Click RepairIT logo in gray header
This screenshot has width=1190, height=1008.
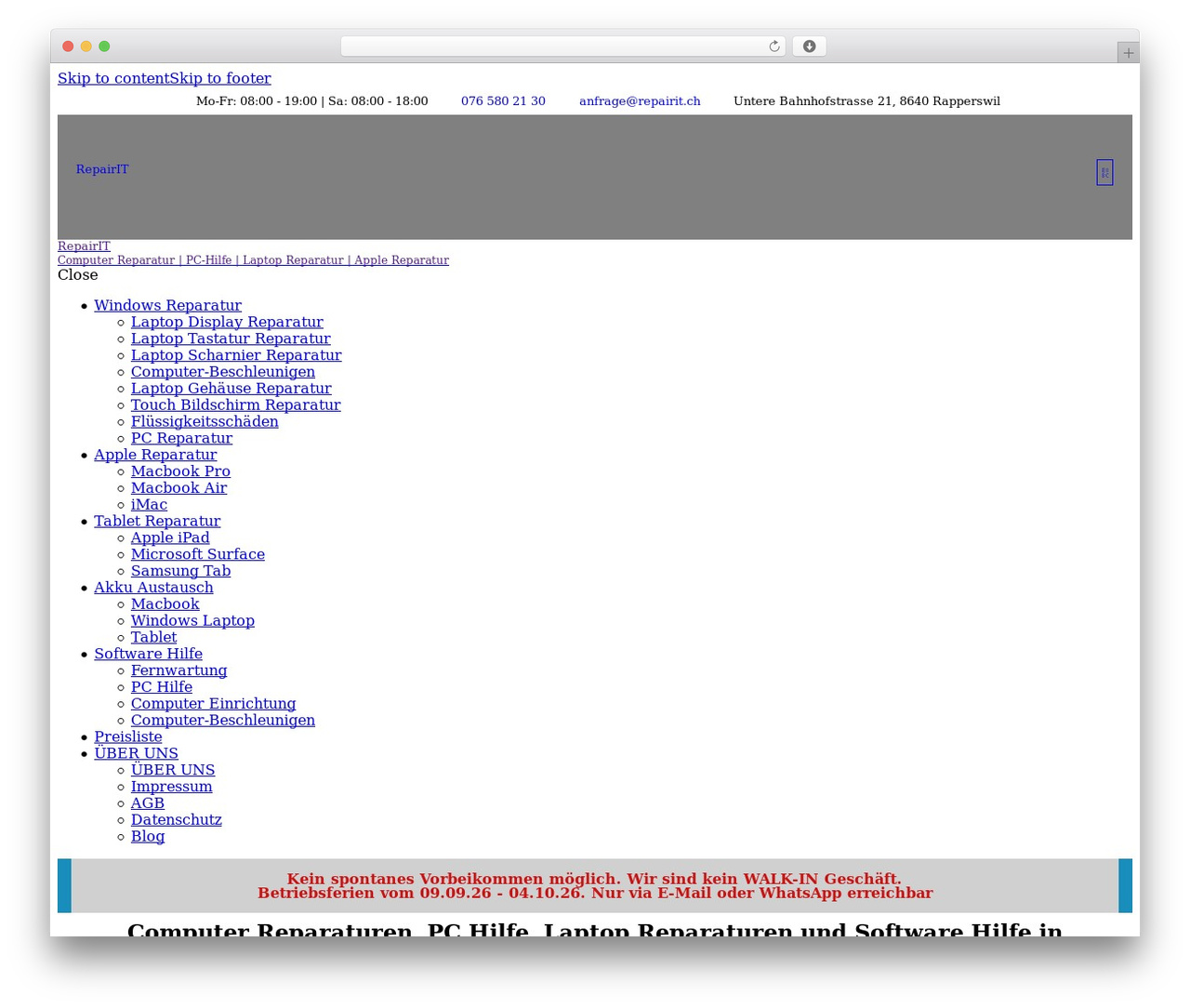coord(102,169)
